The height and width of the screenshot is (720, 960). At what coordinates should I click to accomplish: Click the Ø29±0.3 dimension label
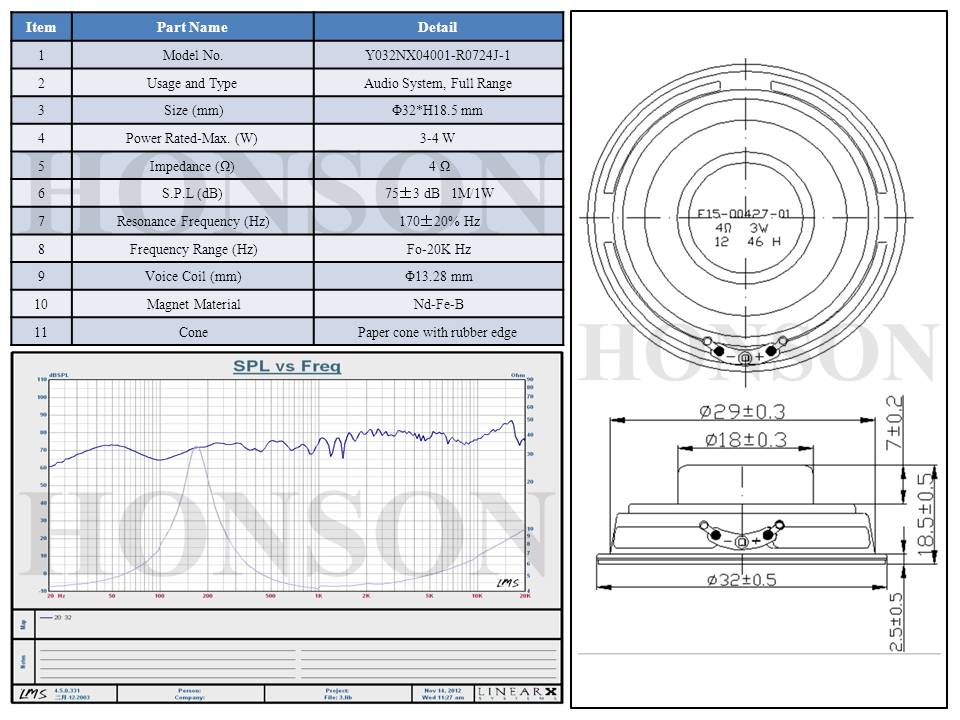click(x=745, y=410)
